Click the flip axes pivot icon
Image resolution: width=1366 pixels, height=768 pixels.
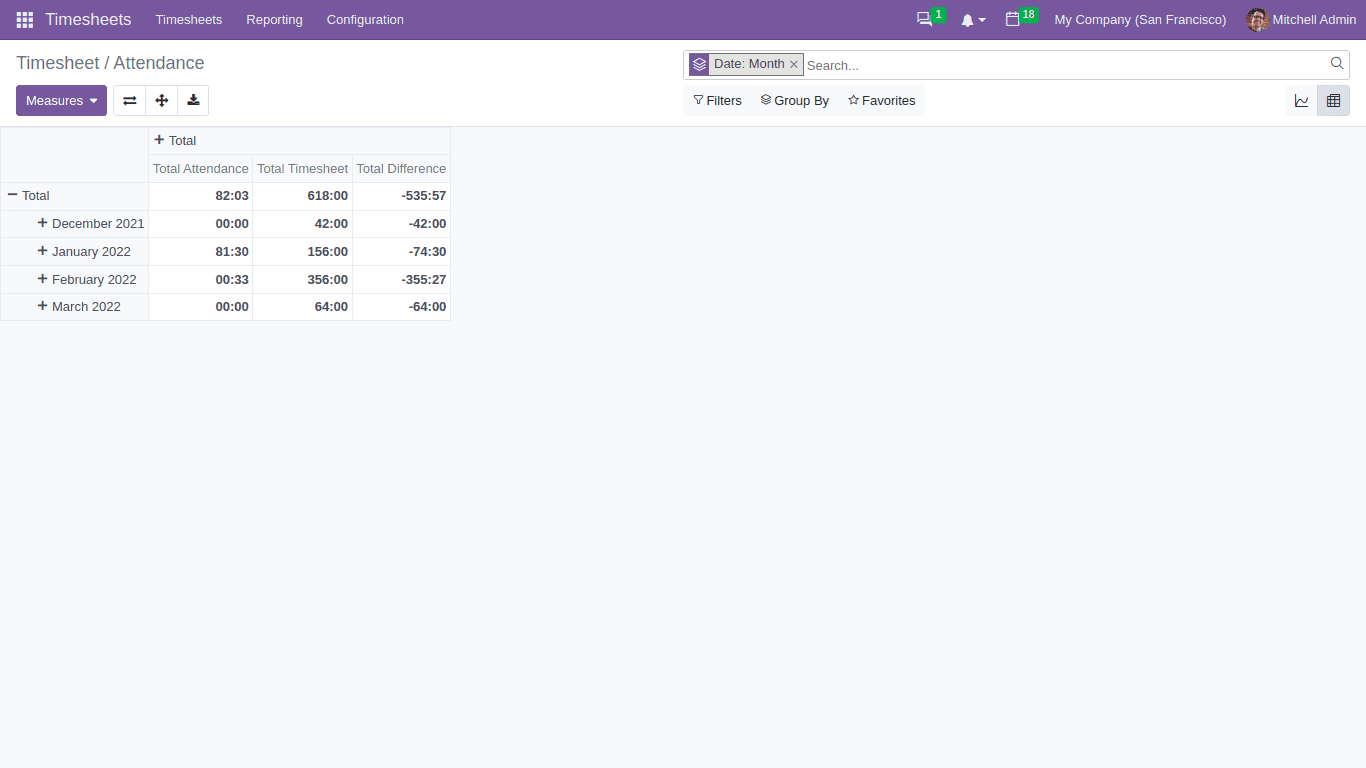(x=129, y=100)
